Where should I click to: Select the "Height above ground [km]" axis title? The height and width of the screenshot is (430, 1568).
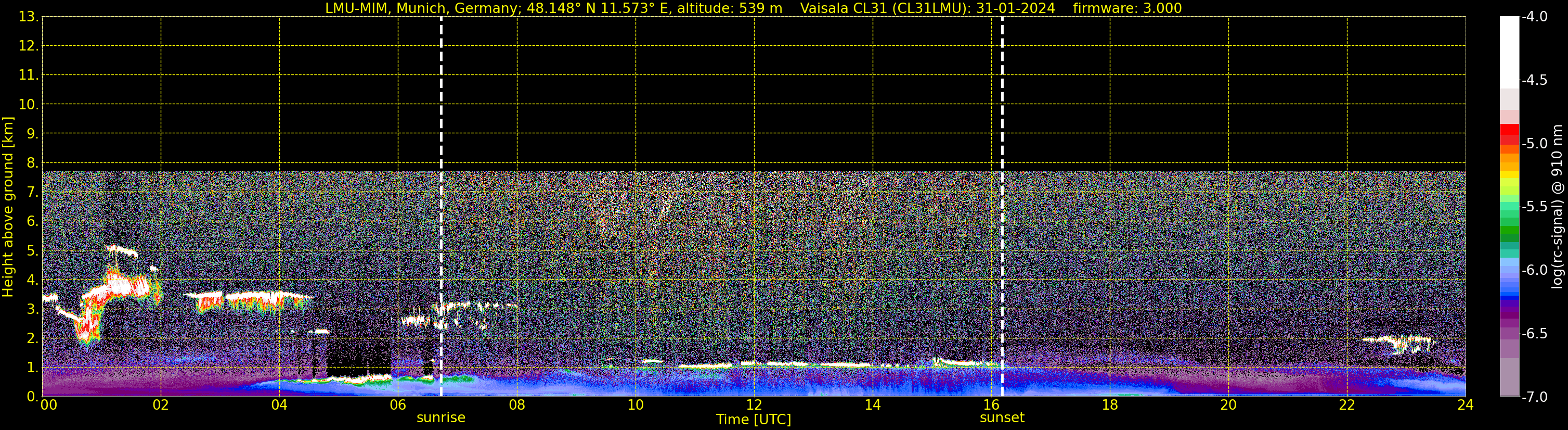click(8, 207)
